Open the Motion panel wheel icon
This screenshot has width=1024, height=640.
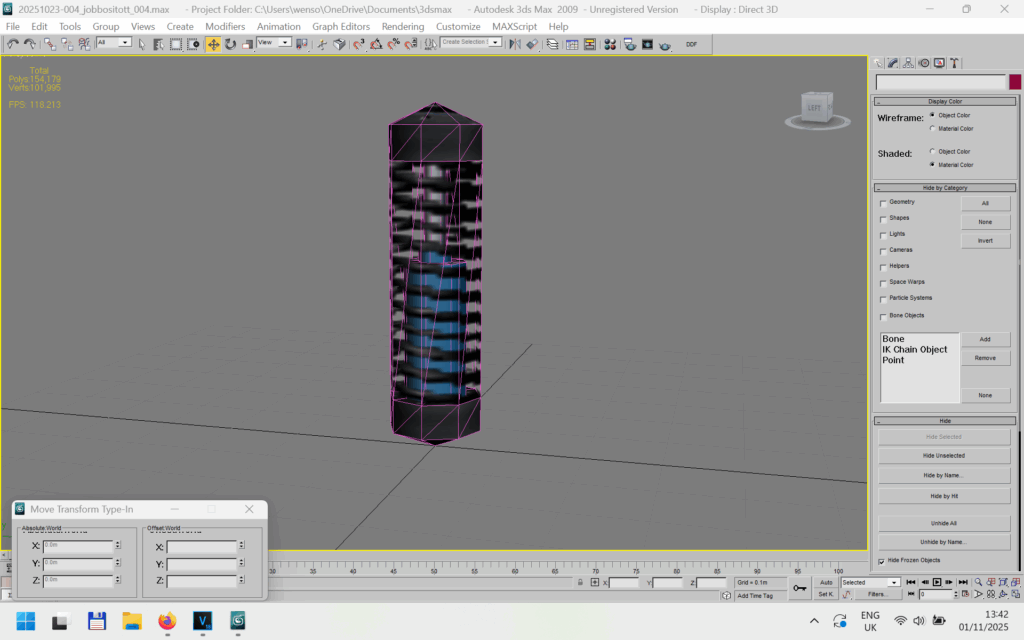(924, 63)
